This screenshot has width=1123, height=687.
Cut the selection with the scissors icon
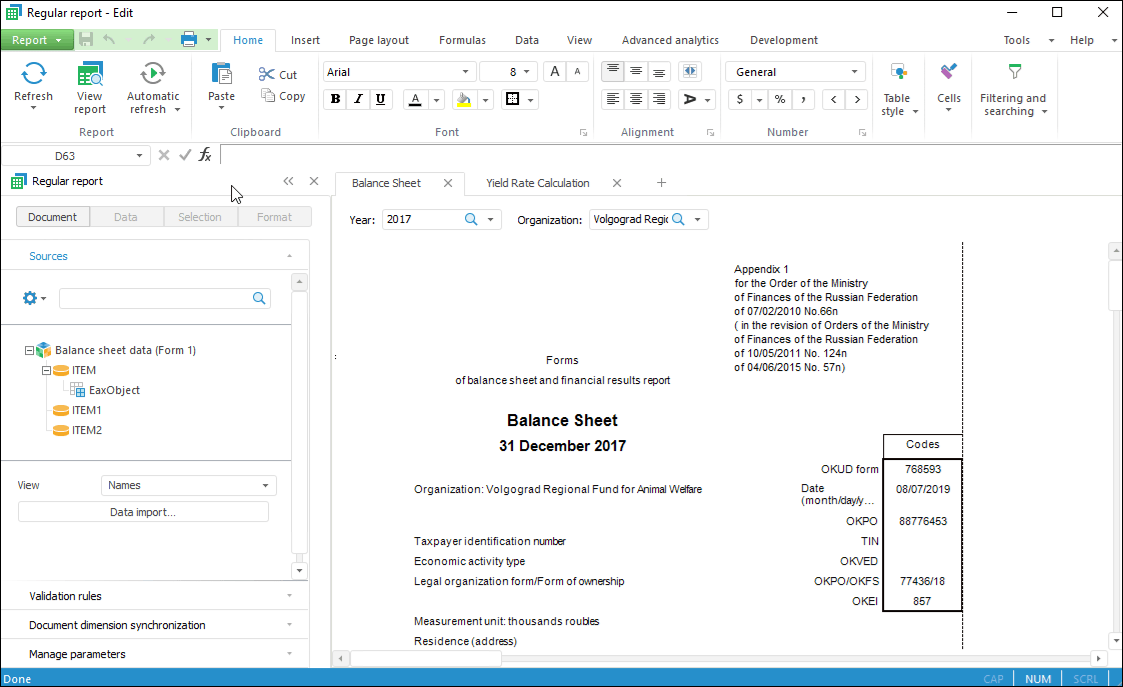point(267,74)
